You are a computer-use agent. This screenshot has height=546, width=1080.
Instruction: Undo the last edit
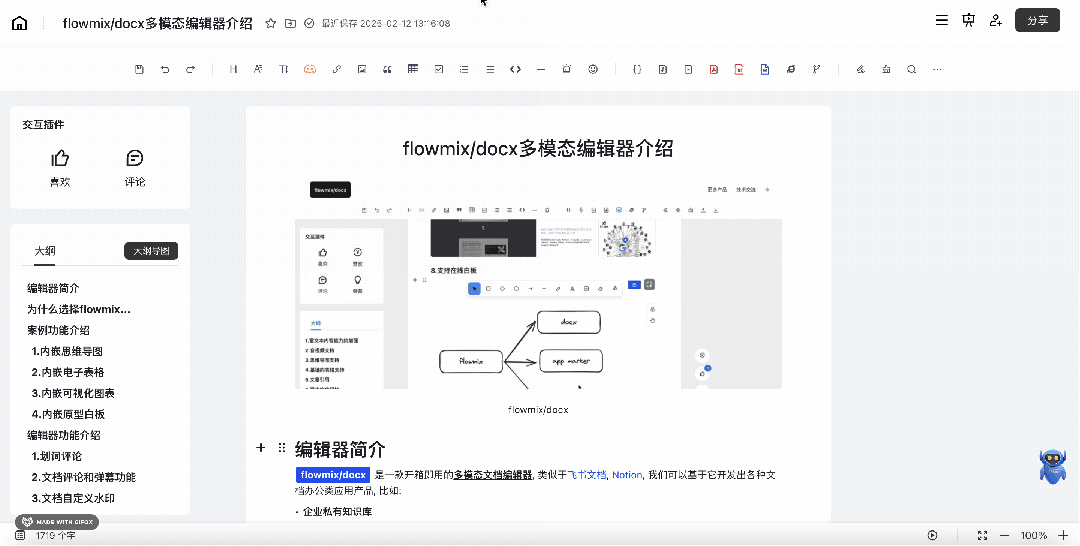point(165,70)
